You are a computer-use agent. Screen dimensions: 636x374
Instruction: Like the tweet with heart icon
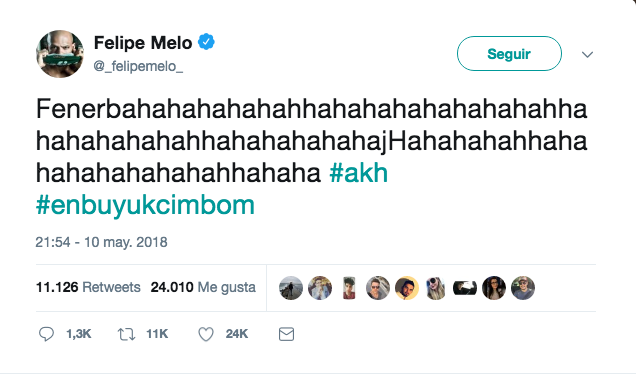(206, 334)
